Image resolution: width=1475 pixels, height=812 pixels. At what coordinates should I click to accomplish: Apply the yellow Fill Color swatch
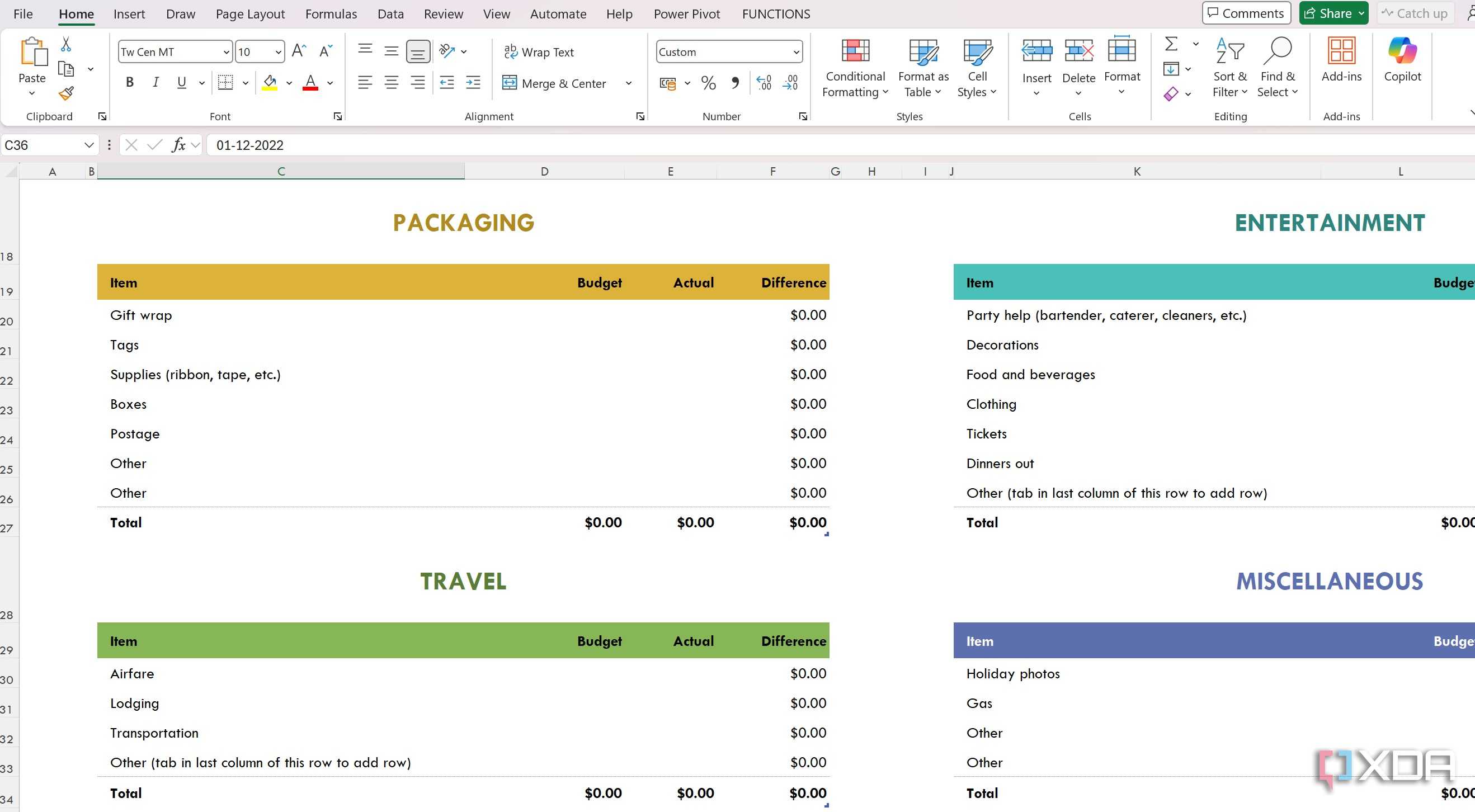(x=270, y=83)
